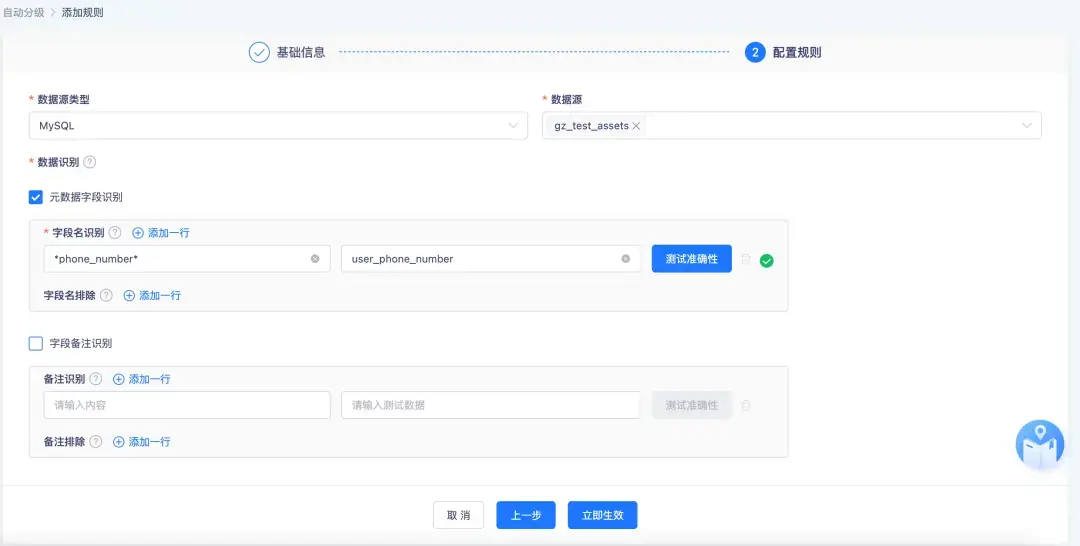This screenshot has width=1080, height=546.
Task: Delete the 字段名识别 row via trash icon
Action: point(745,260)
